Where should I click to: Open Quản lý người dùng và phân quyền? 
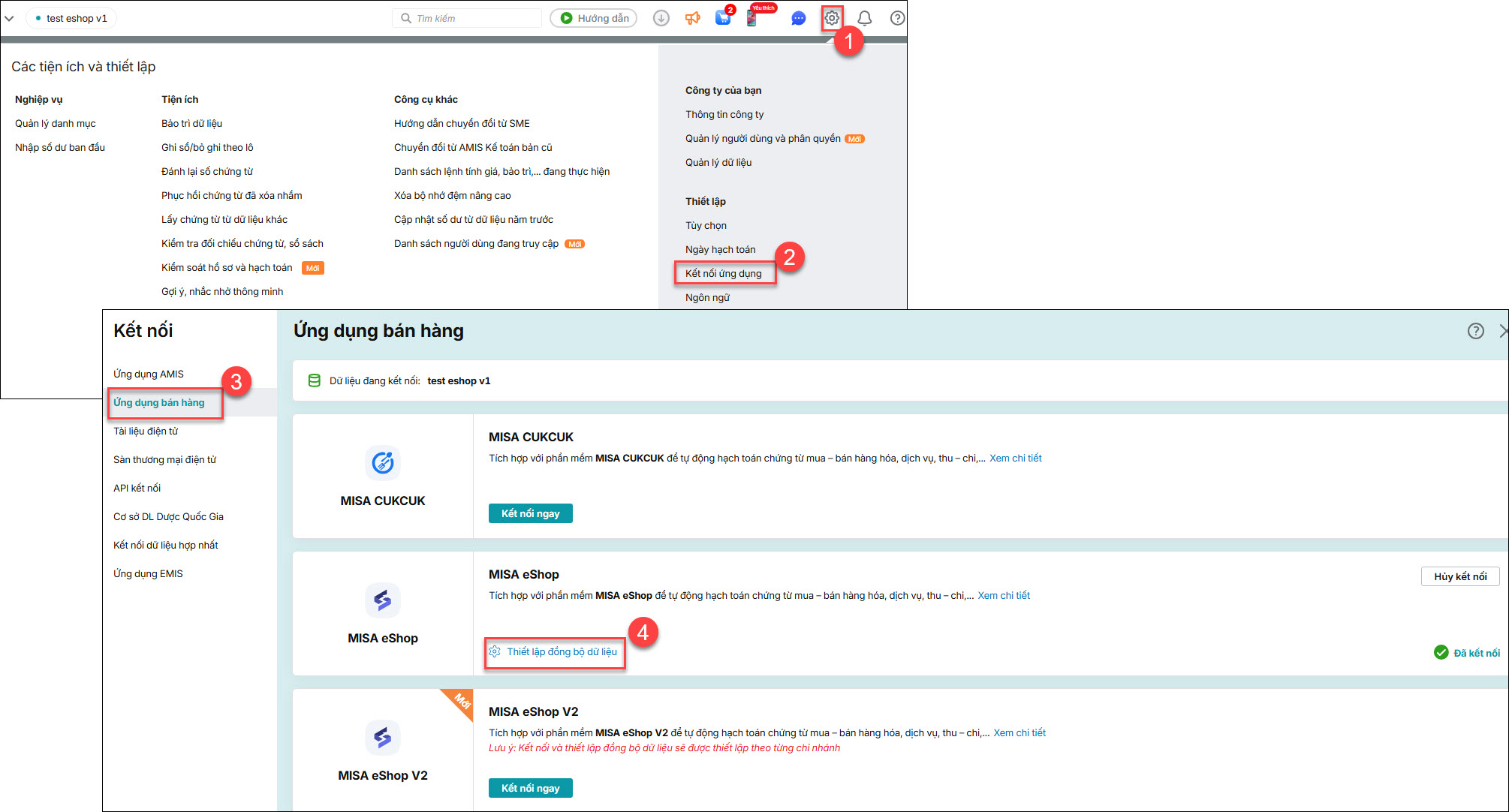[762, 138]
